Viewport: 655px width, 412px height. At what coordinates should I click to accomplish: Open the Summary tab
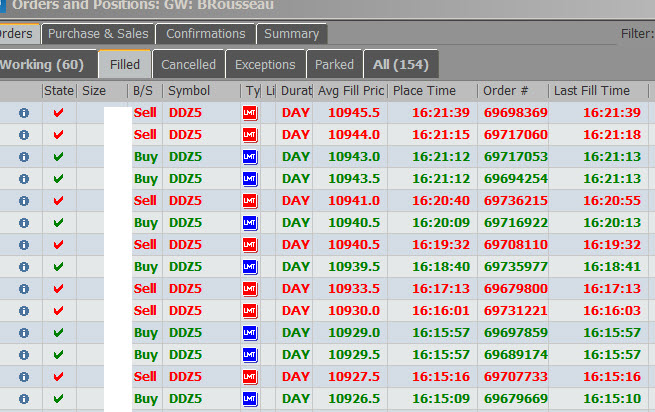point(291,34)
